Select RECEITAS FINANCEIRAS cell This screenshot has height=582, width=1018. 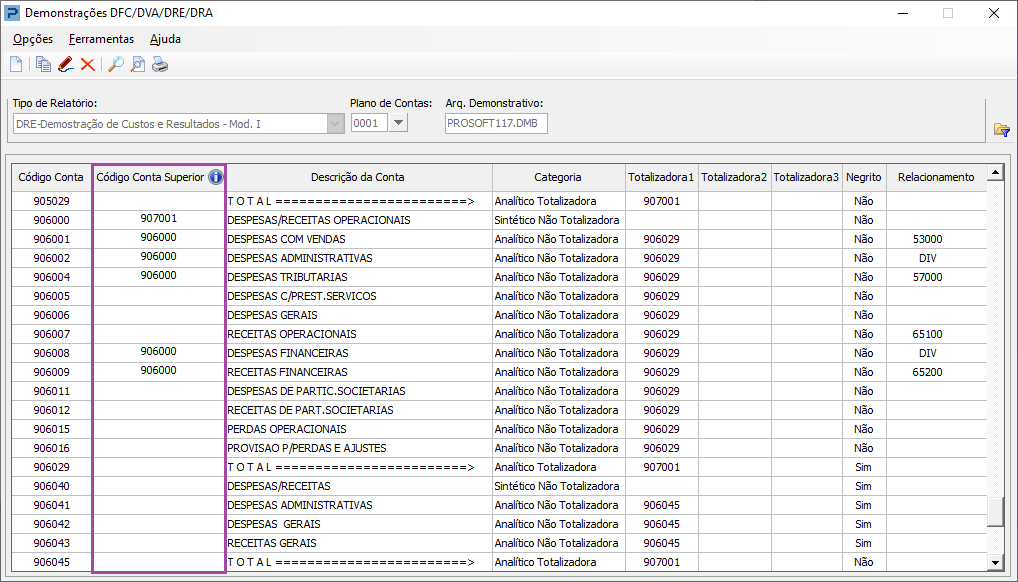tap(359, 372)
